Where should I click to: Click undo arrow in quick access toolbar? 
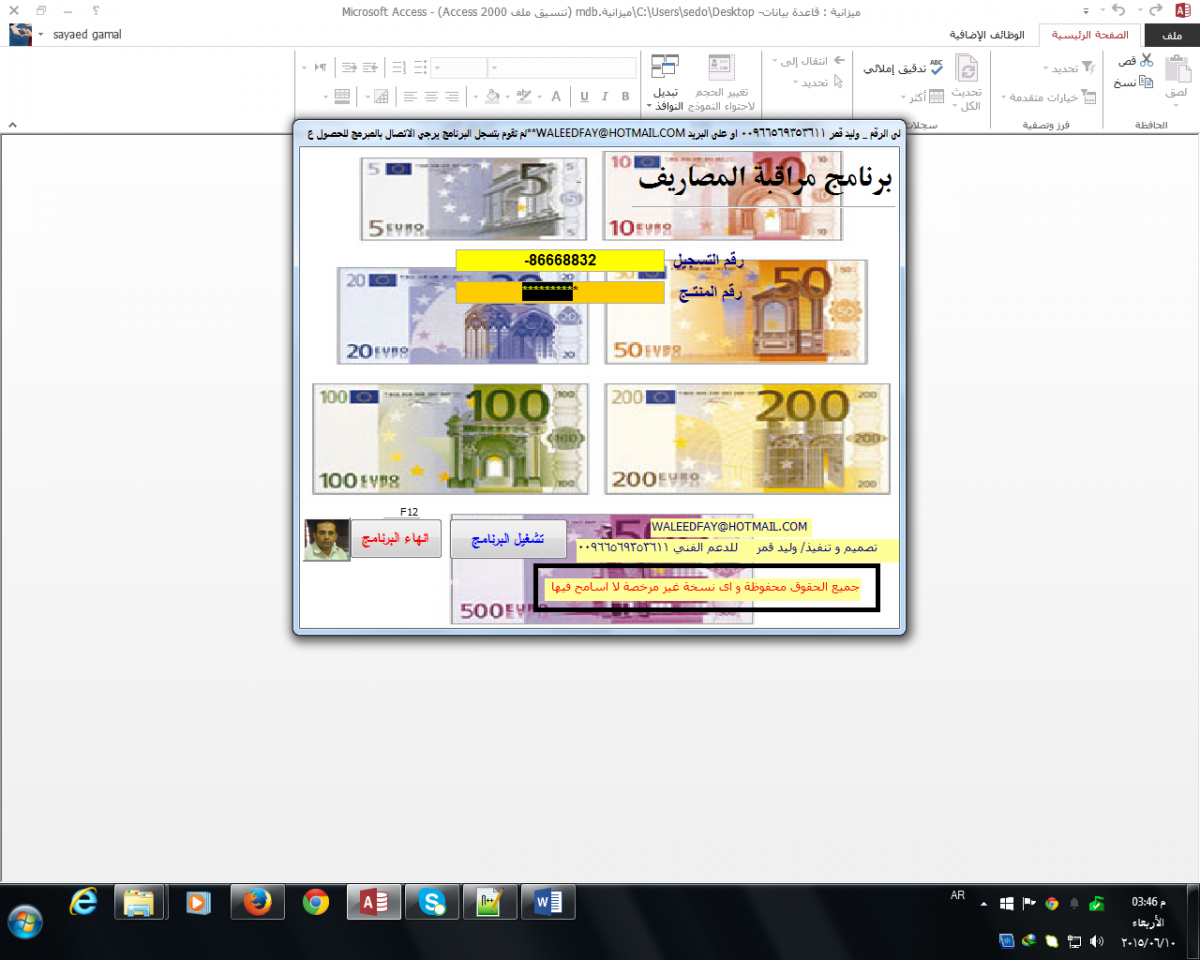[1120, 10]
